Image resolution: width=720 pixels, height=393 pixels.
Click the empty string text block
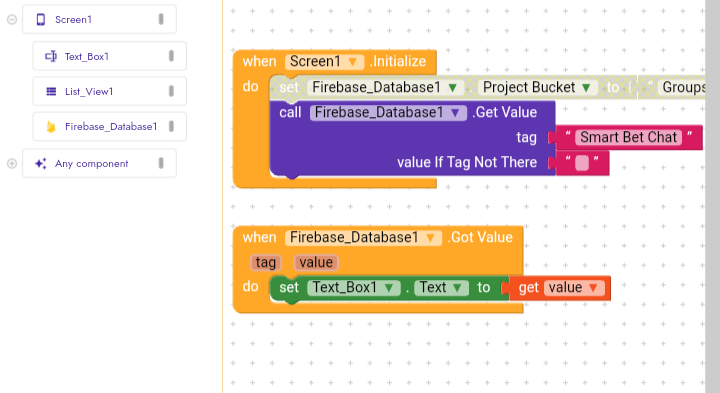(582, 163)
